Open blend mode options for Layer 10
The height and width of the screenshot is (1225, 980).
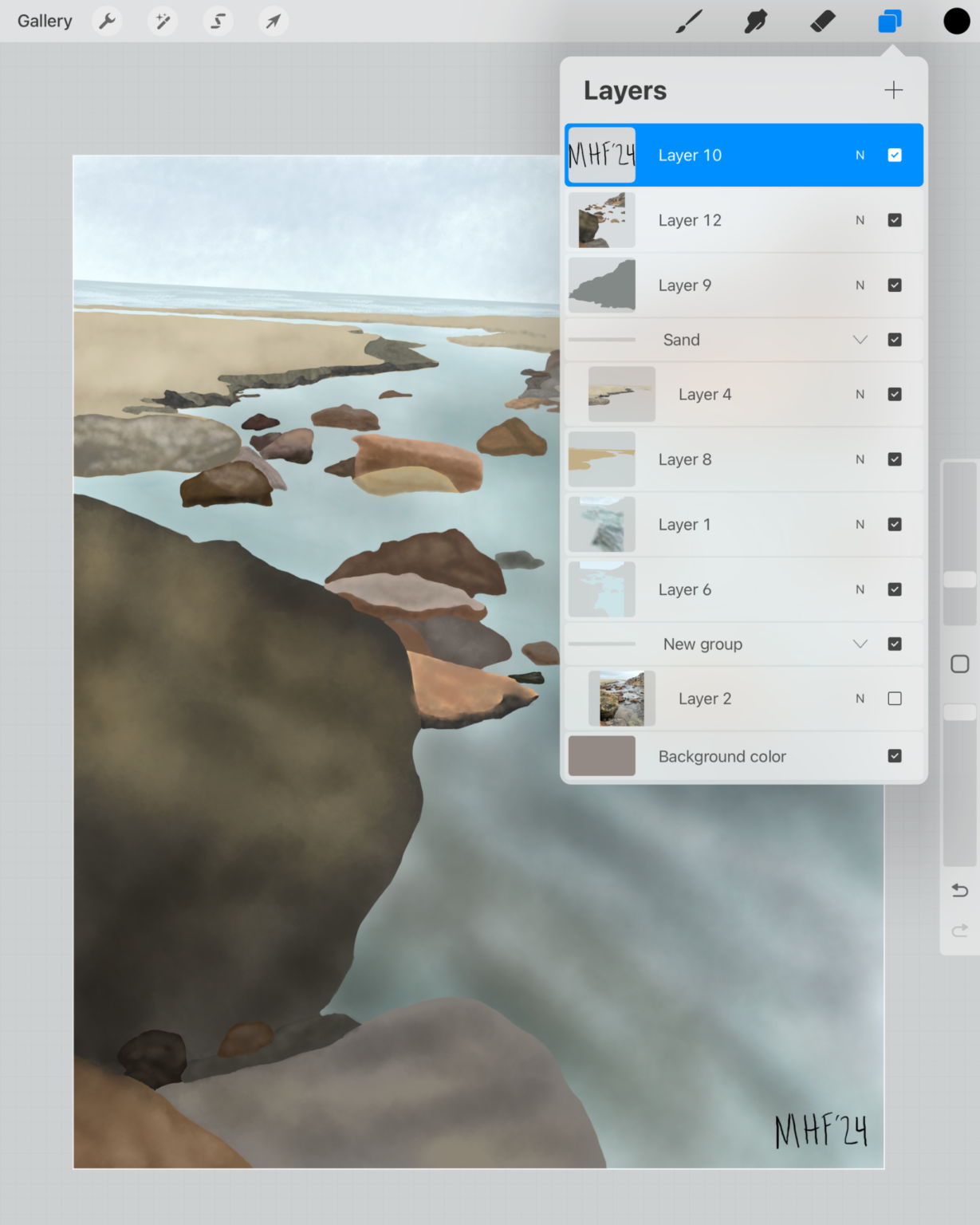pyautogui.click(x=860, y=155)
